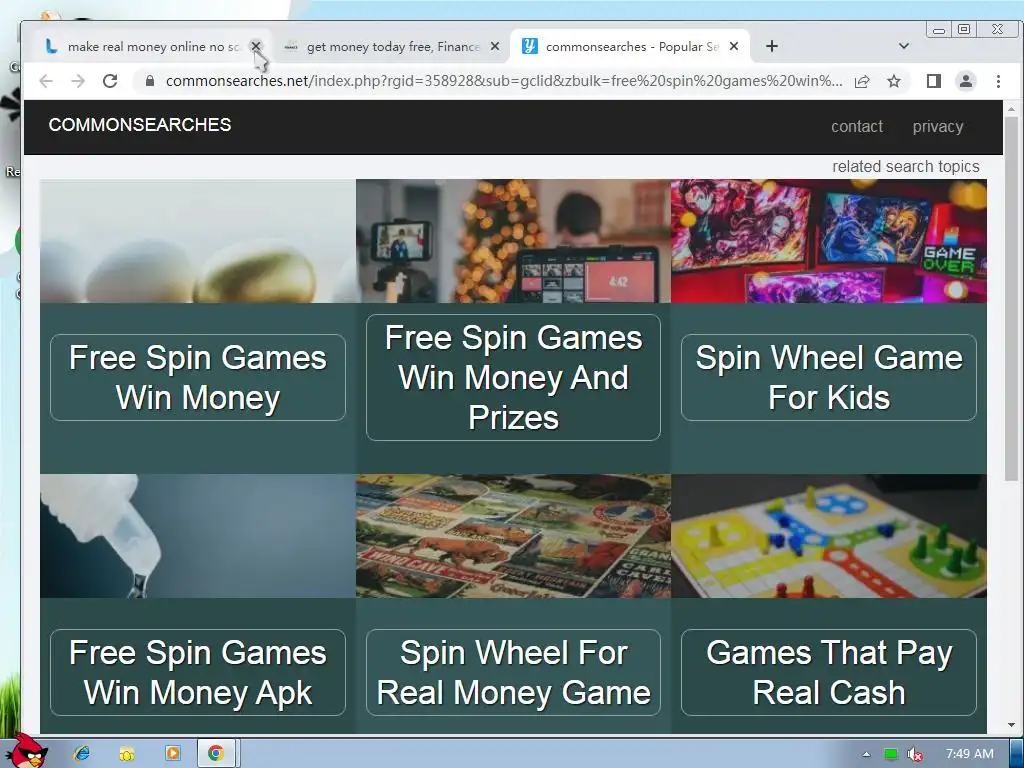Click the Christmas streaming setup thumbnail

click(513, 241)
